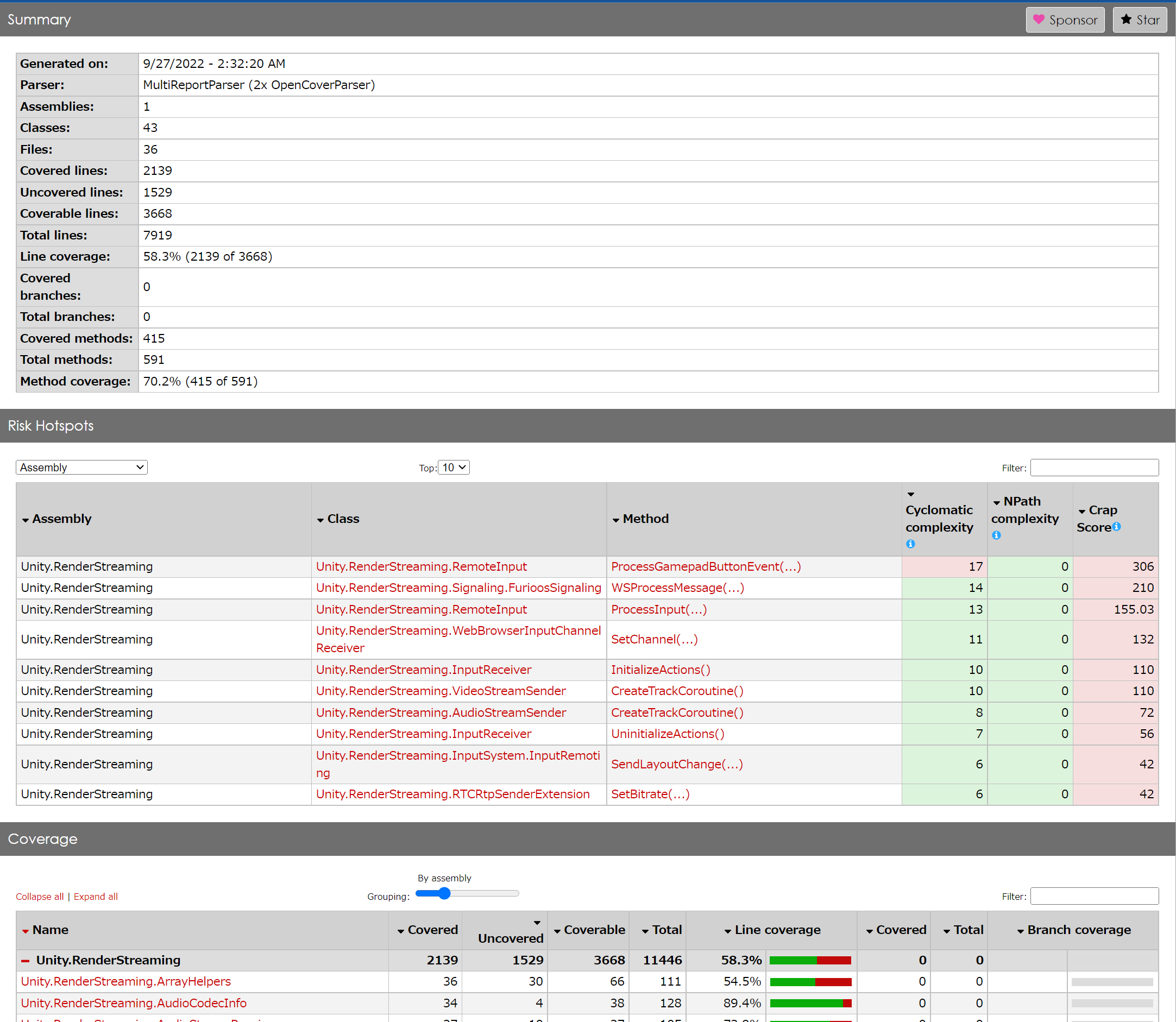Open the Assembly filter dropdown

(x=81, y=468)
